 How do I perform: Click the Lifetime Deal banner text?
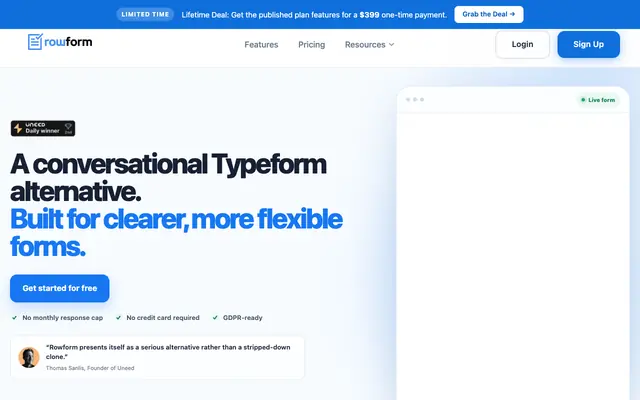[x=314, y=15]
